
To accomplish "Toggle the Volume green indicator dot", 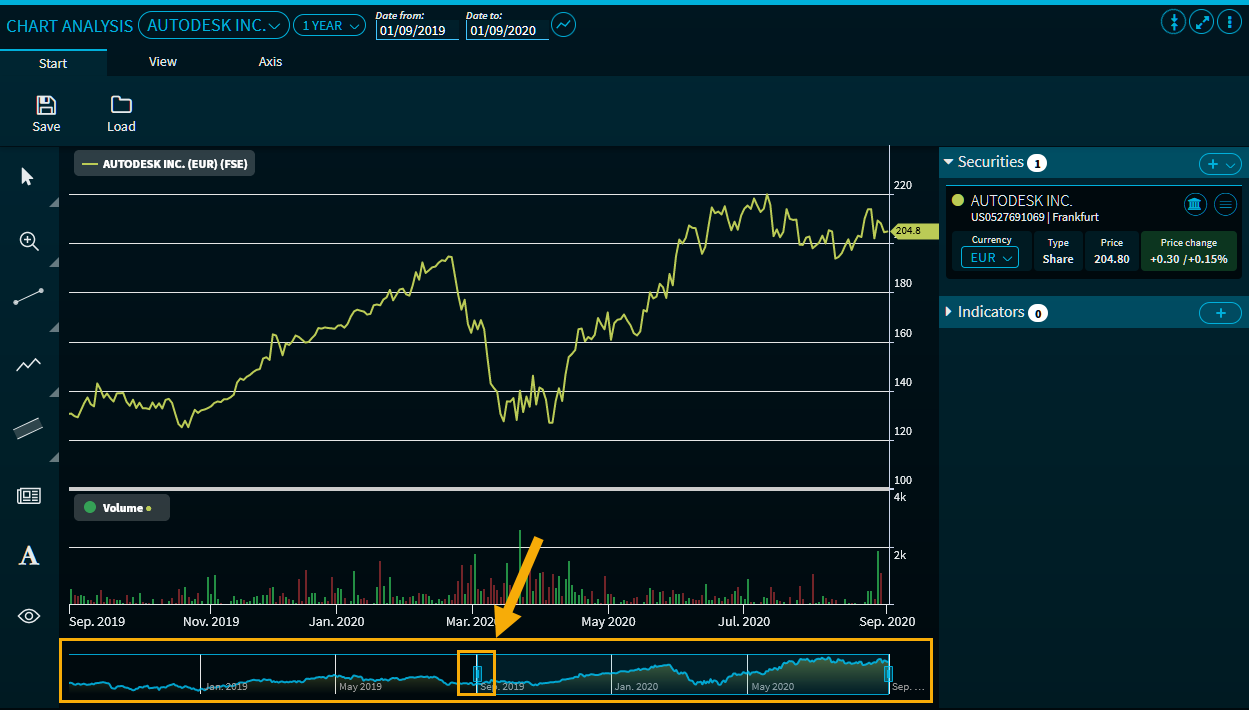I will pyautogui.click(x=90, y=508).
